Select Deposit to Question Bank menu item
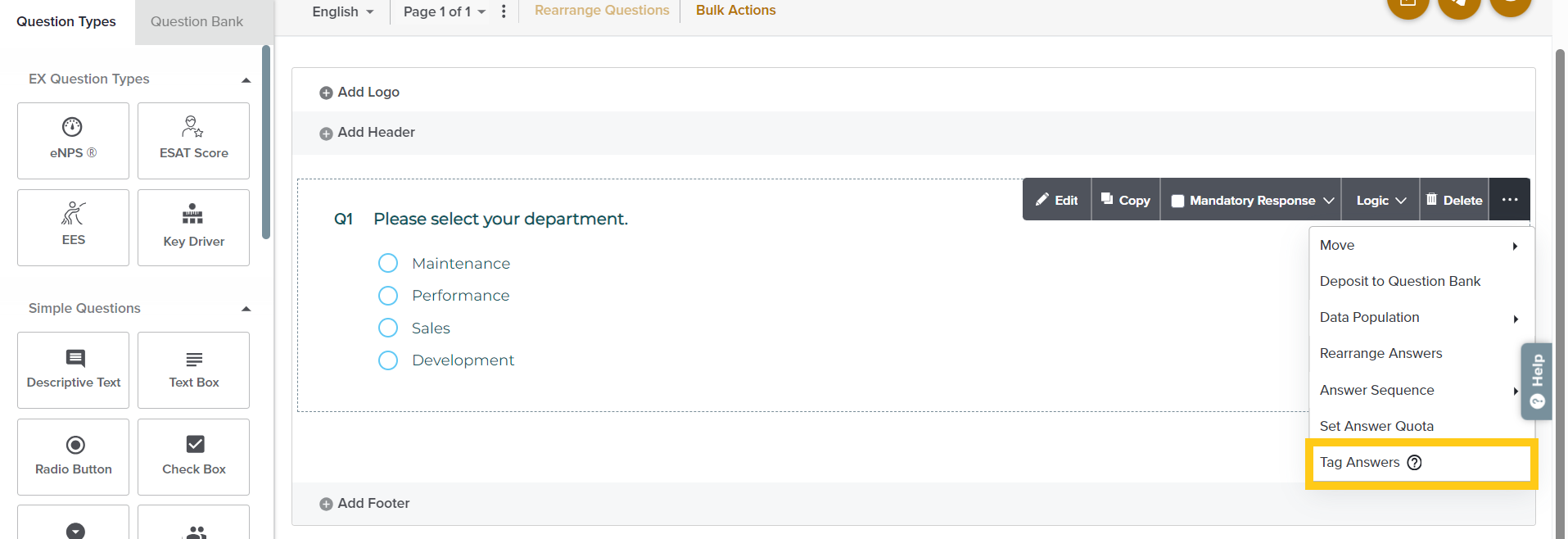Image resolution: width=1568 pixels, height=539 pixels. click(x=1399, y=281)
